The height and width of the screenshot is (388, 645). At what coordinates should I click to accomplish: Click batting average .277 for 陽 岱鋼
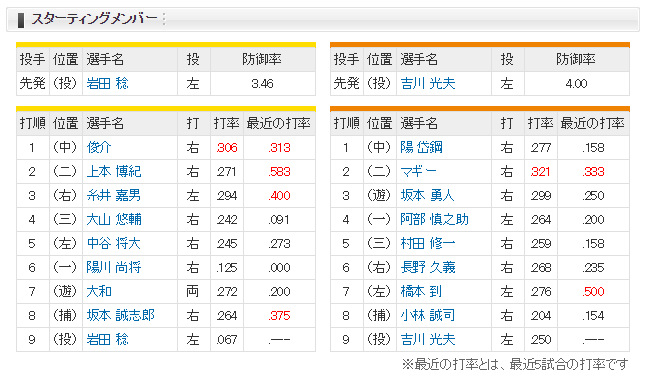tap(541, 148)
